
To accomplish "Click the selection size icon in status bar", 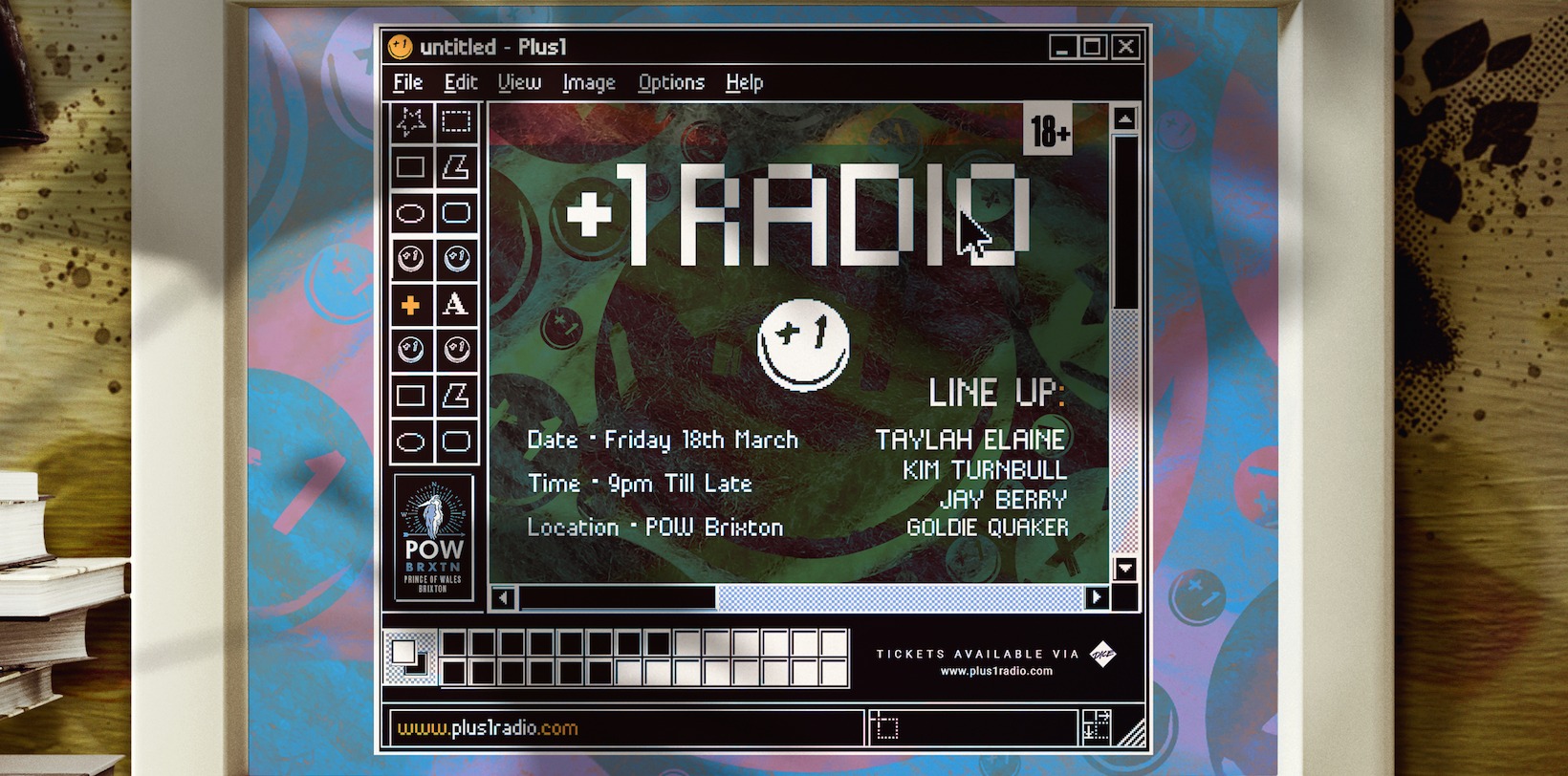I will tap(1097, 728).
